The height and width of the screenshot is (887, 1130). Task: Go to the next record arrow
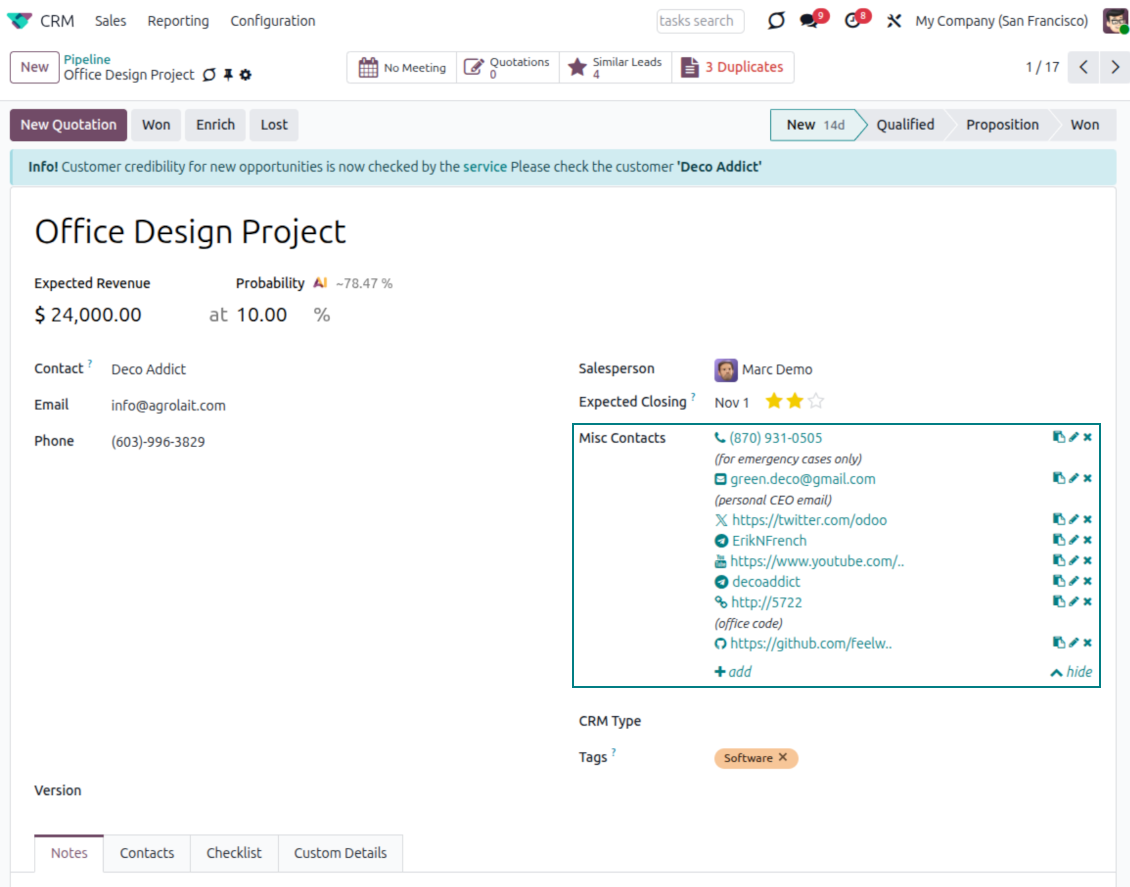(x=1114, y=67)
